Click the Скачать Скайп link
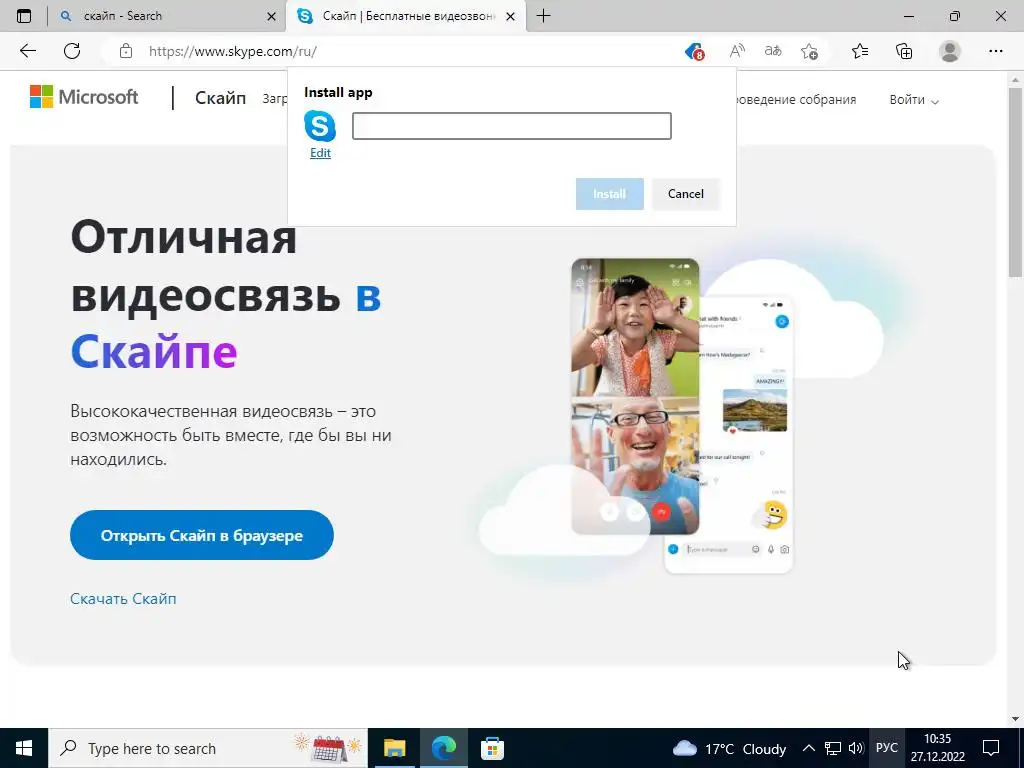The image size is (1024, 768). [x=123, y=599]
